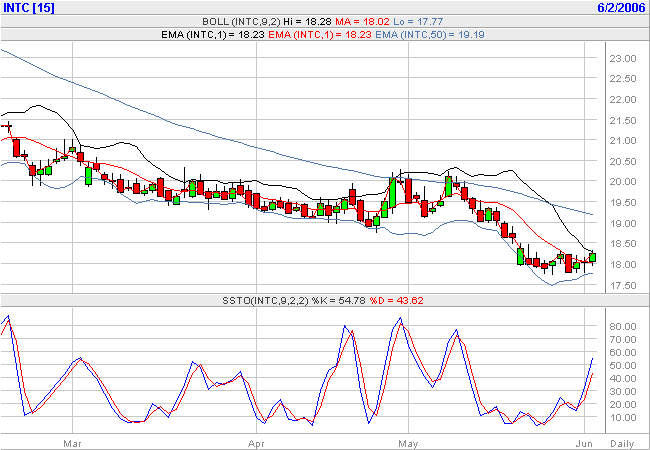650x450 pixels.
Task: Click the last green candlestick near 18.23
Action: coord(592,257)
